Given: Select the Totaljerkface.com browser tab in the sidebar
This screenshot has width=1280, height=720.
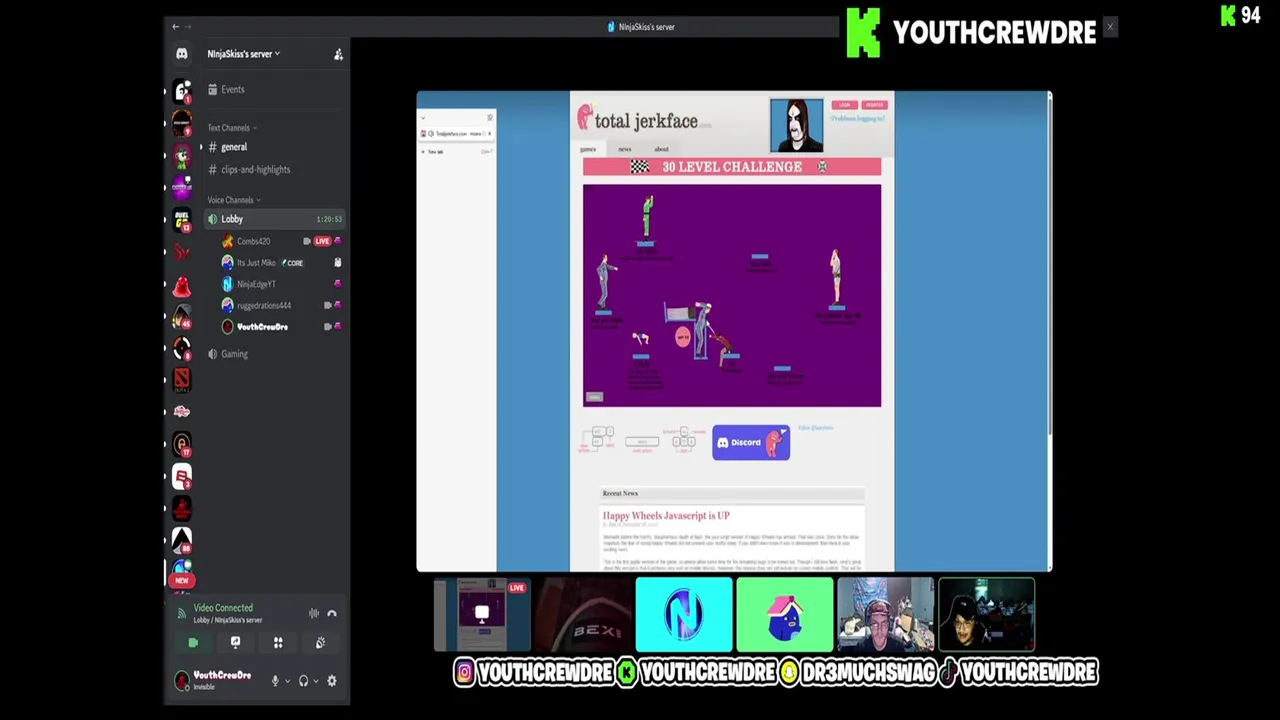Looking at the screenshot, I should tap(456, 133).
